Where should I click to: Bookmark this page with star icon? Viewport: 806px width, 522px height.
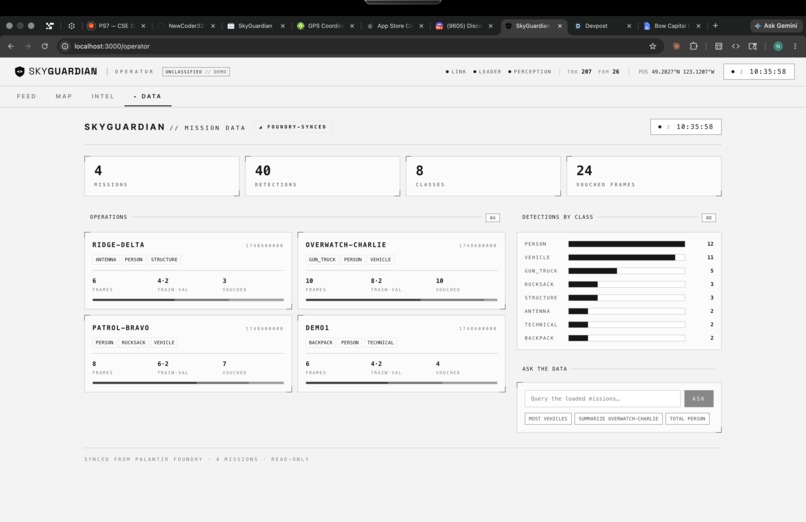653,46
